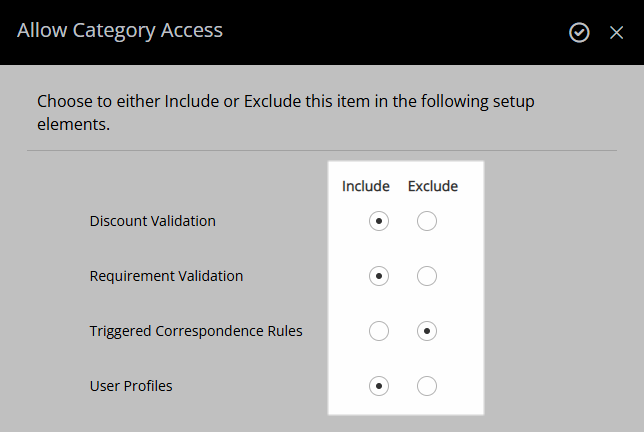Click the User Profiles label
644x432 pixels.
click(131, 386)
